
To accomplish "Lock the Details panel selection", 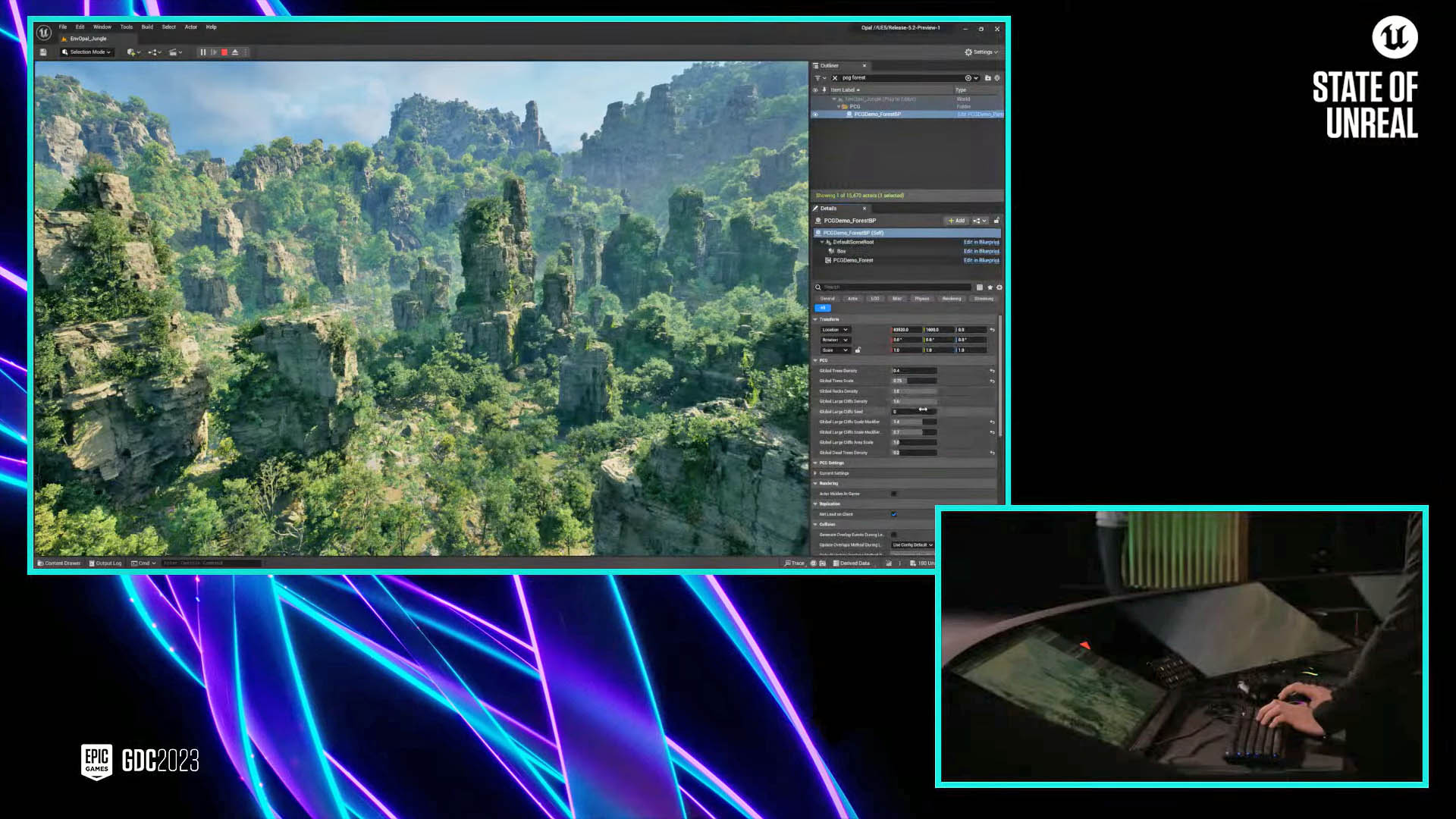I will pyautogui.click(x=996, y=221).
